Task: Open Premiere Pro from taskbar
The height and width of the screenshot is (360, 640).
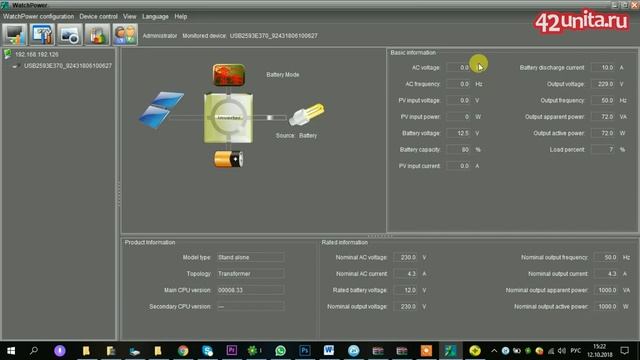Action: (231, 351)
